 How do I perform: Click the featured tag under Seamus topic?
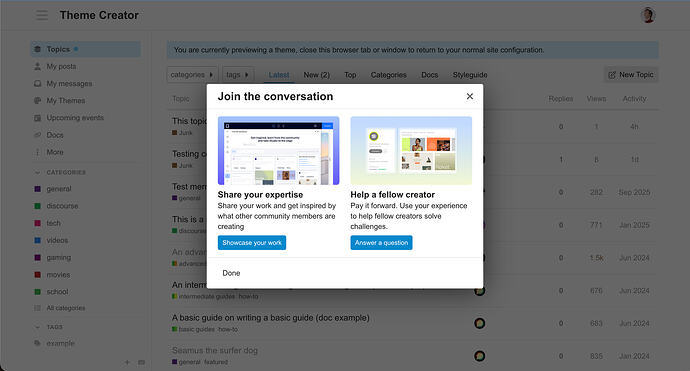click(x=216, y=362)
